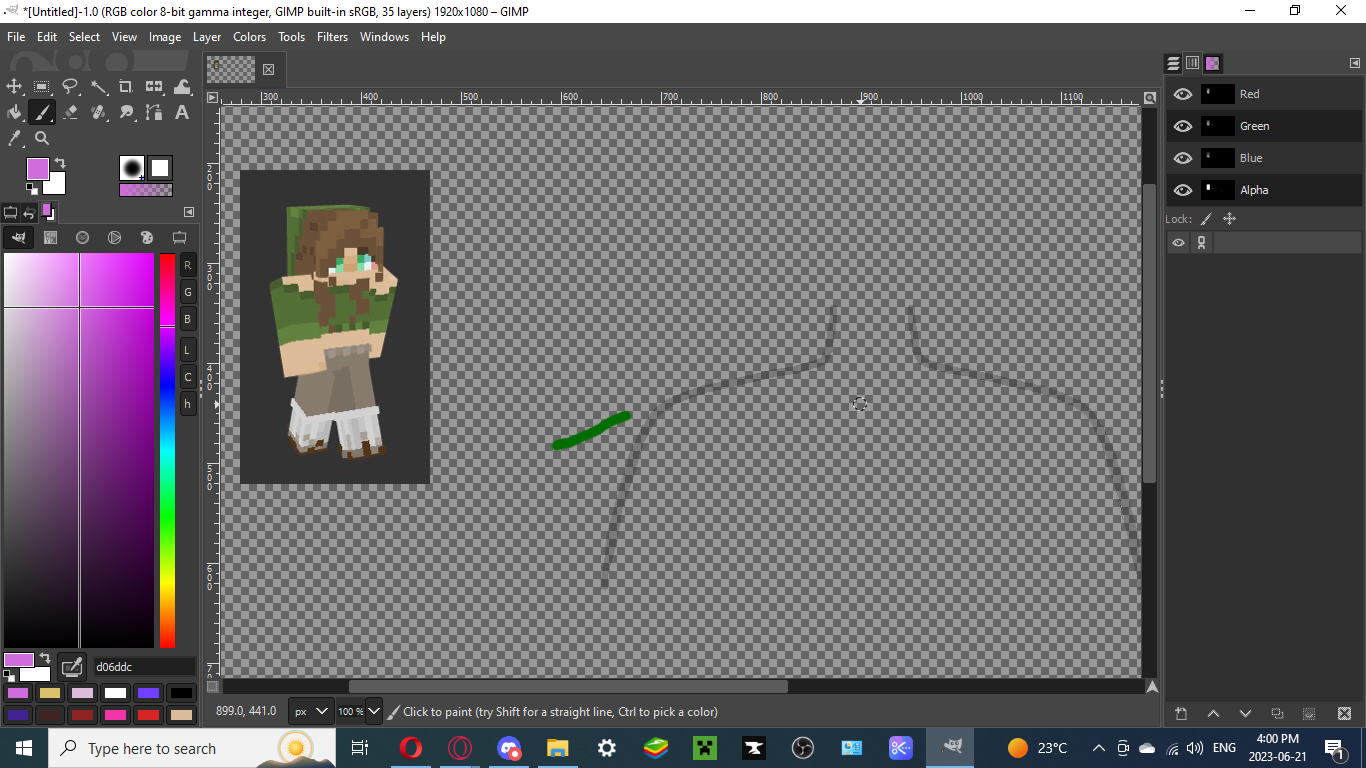
Task: Open the Colors menu
Action: coord(250,37)
